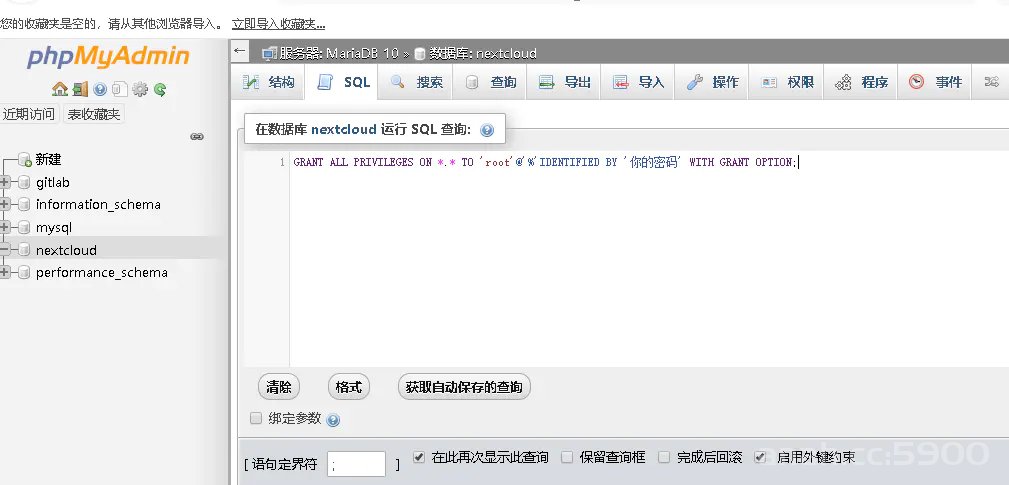
Task: Click the information_schema database icon
Action: (x=24, y=205)
